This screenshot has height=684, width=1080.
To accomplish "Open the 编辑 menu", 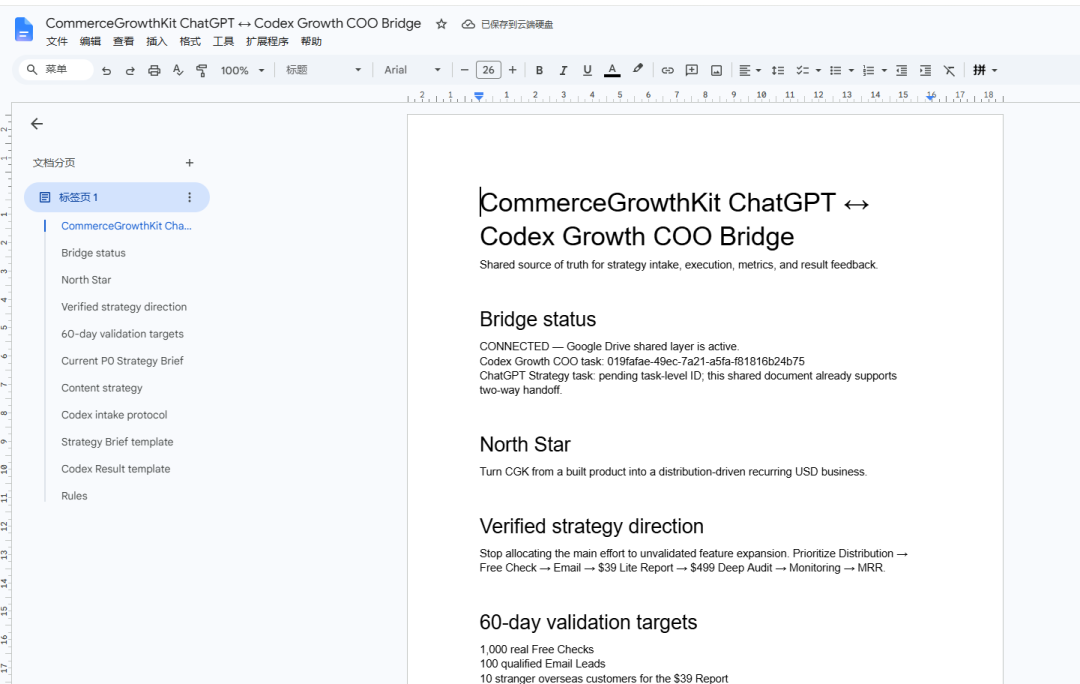I will pos(90,41).
